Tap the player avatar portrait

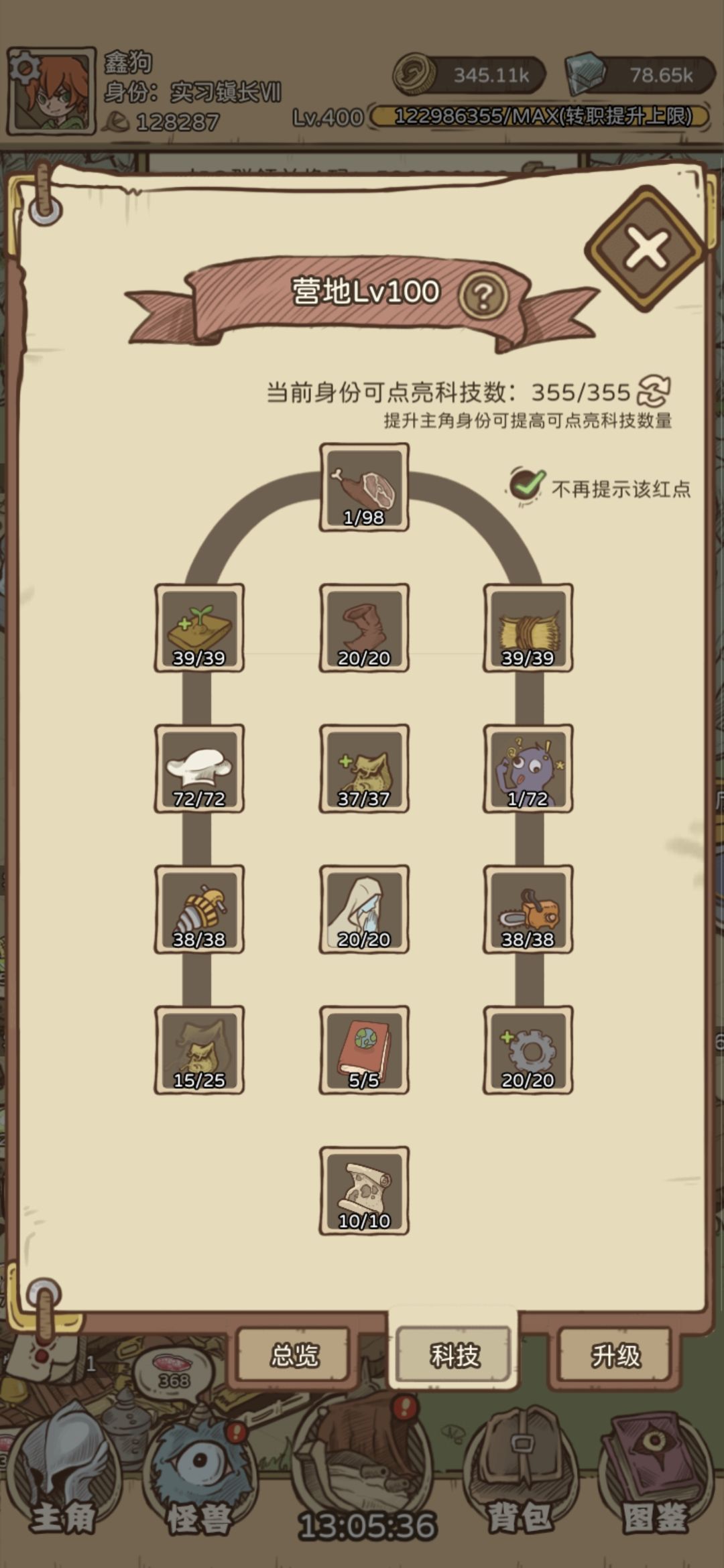(x=51, y=90)
